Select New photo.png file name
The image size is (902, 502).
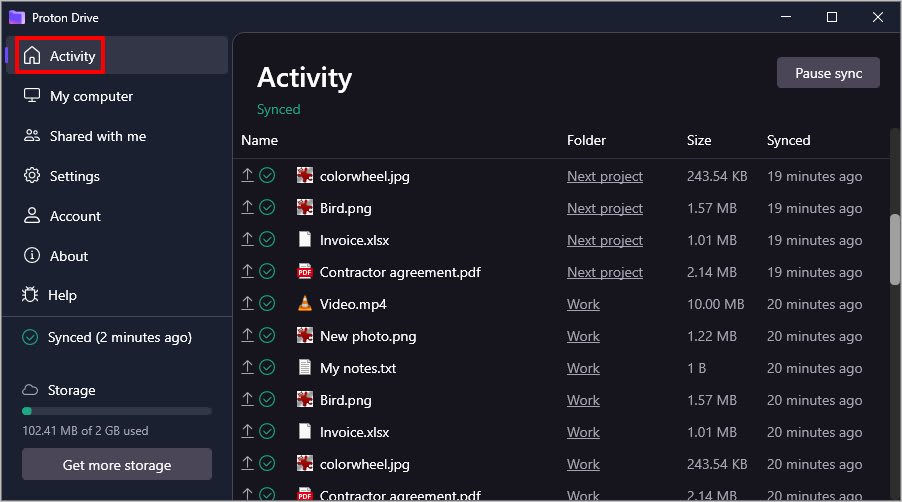(x=368, y=336)
